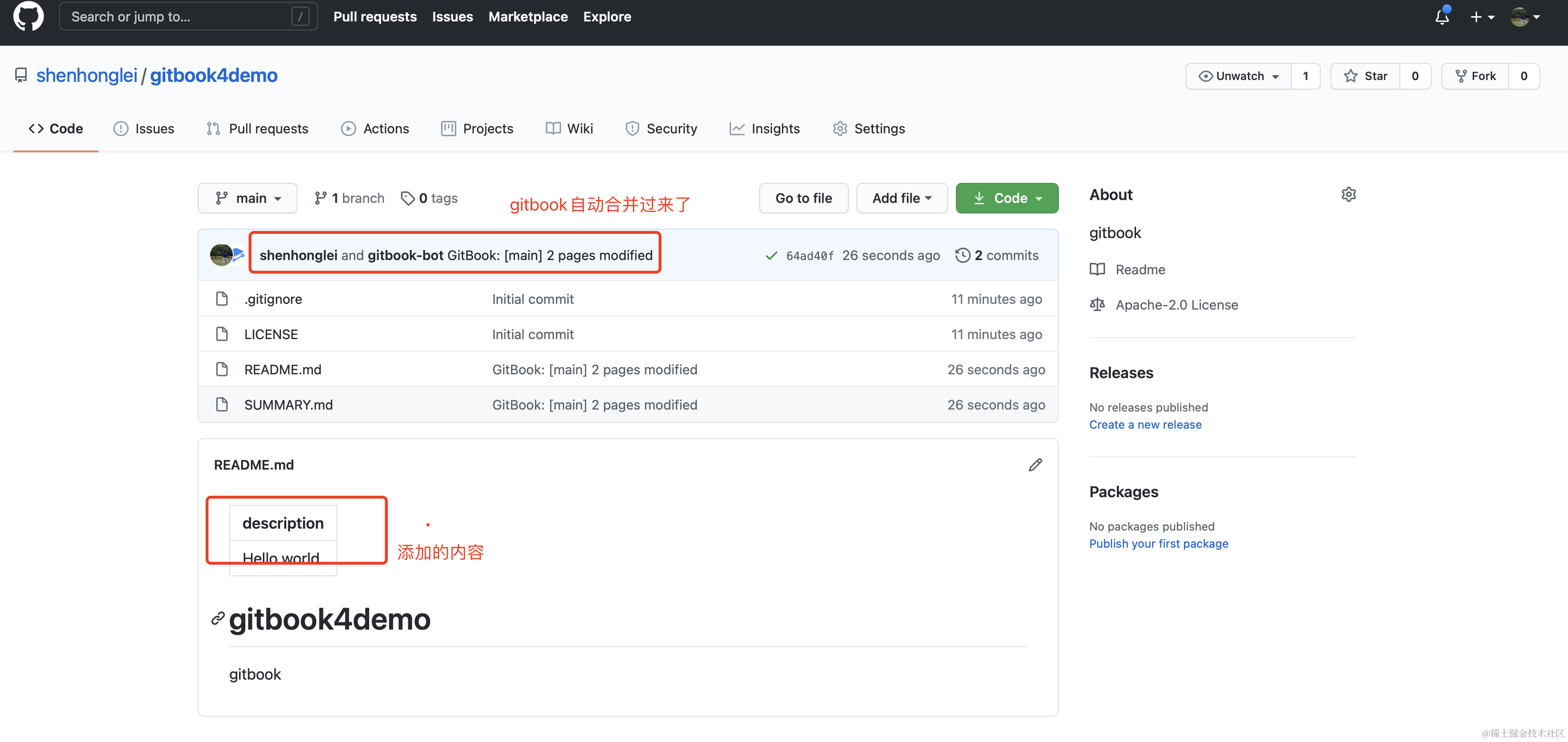
Task: Open the SUMMARY.md file
Action: (x=288, y=405)
